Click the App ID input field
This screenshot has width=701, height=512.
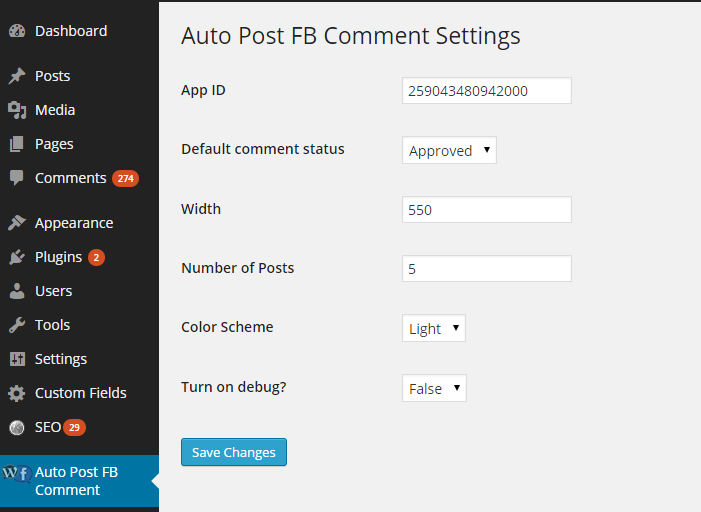[x=487, y=91]
